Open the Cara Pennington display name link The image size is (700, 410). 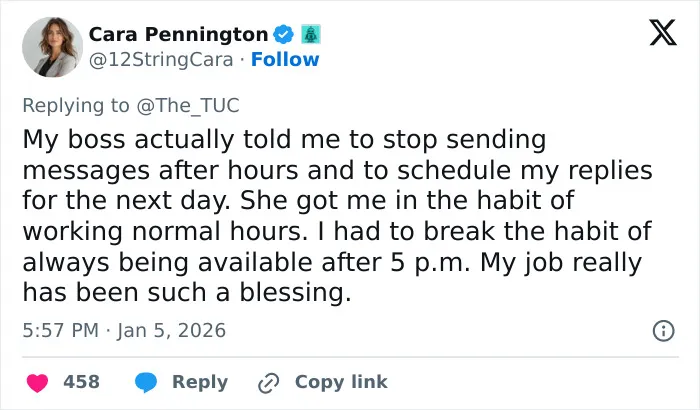point(178,34)
